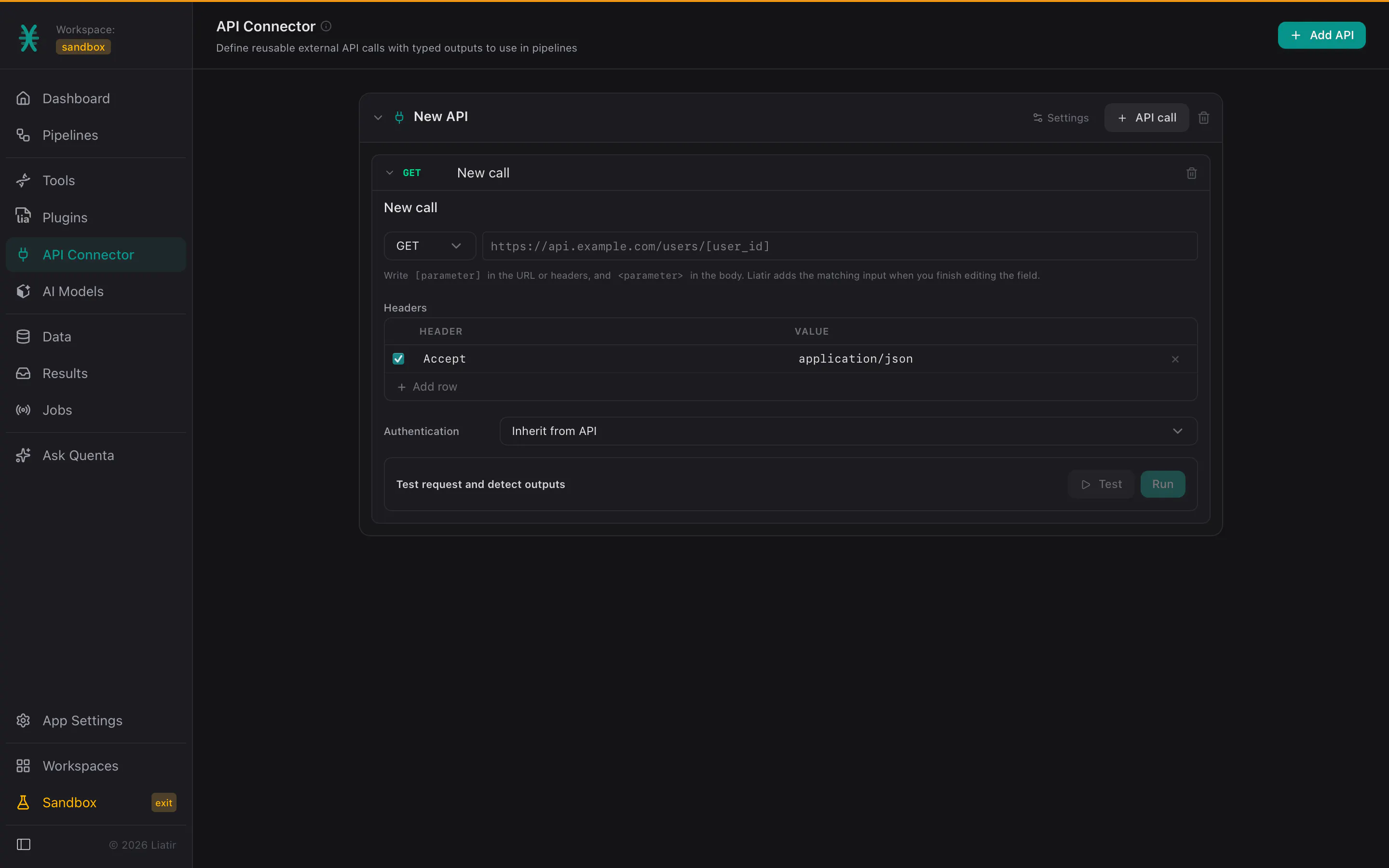Click the App Settings gear icon
The image size is (1389, 868).
(23, 720)
